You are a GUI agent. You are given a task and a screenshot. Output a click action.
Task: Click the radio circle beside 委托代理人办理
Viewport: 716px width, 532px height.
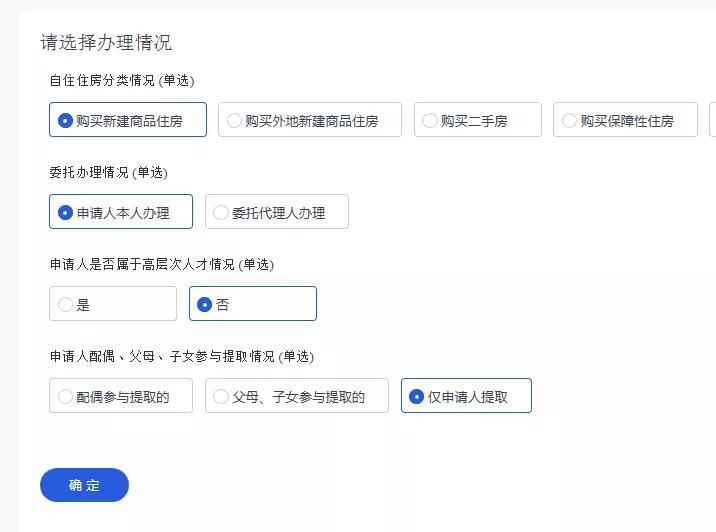pos(221,213)
